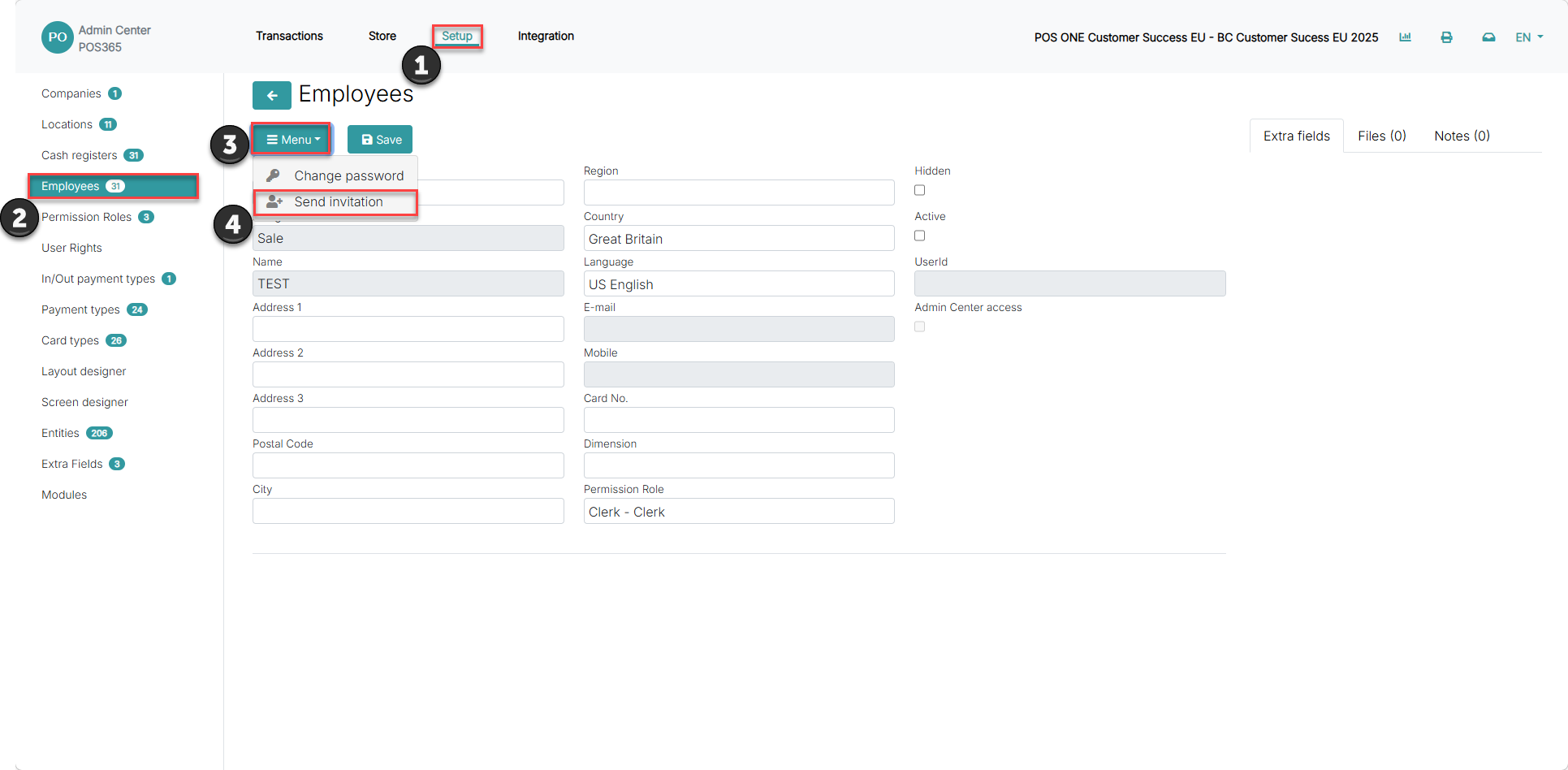The height and width of the screenshot is (770, 1568).
Task: Open User Rights in the sidebar
Action: [71, 248]
